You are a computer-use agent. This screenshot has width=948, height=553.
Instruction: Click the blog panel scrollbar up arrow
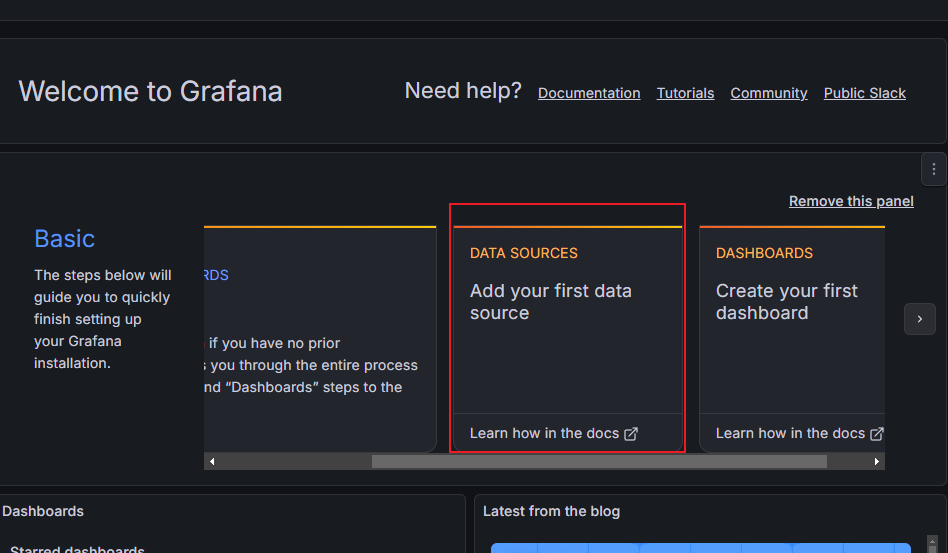[x=932, y=542]
